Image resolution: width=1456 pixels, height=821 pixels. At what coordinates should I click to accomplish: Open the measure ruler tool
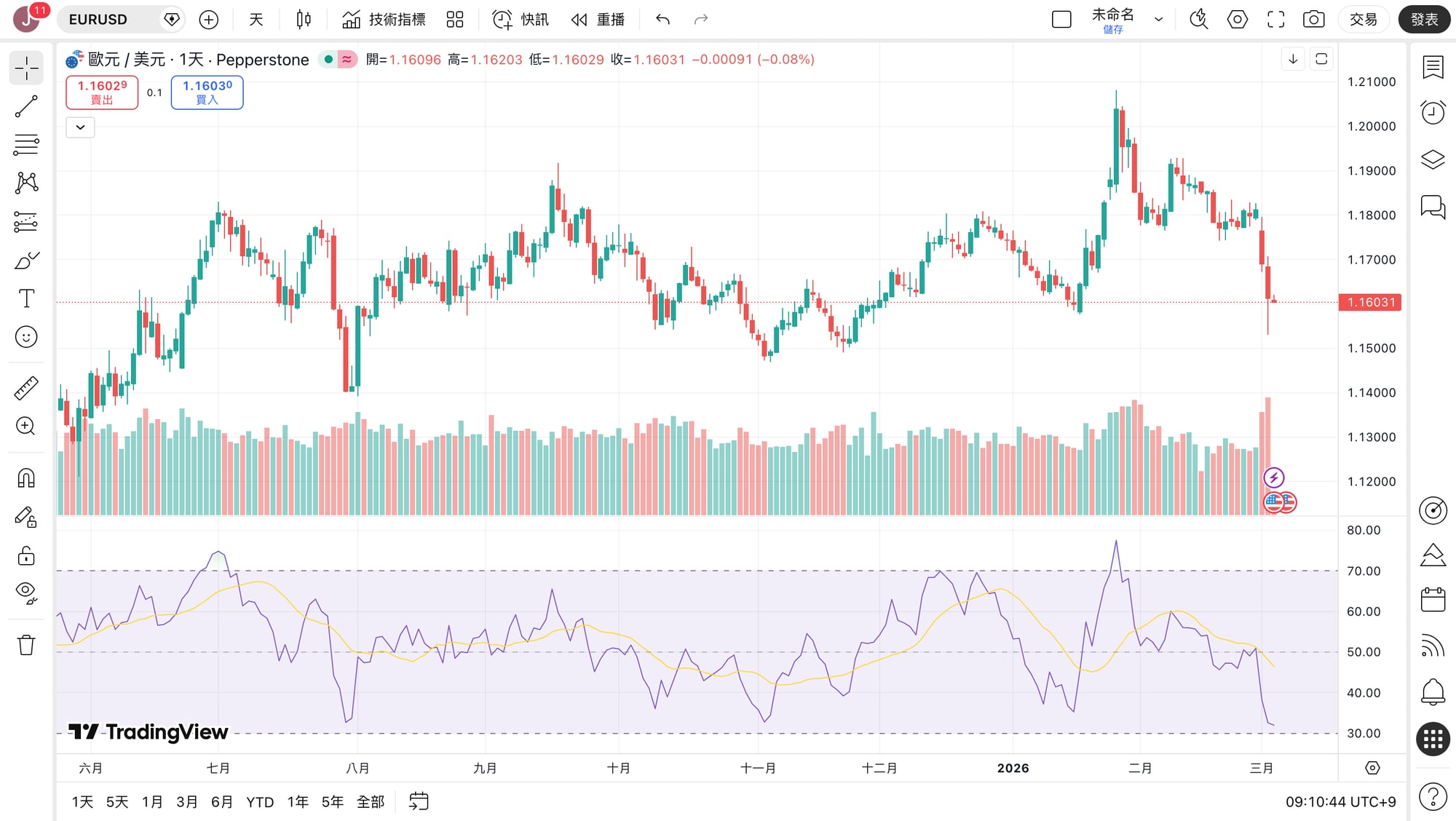point(26,387)
